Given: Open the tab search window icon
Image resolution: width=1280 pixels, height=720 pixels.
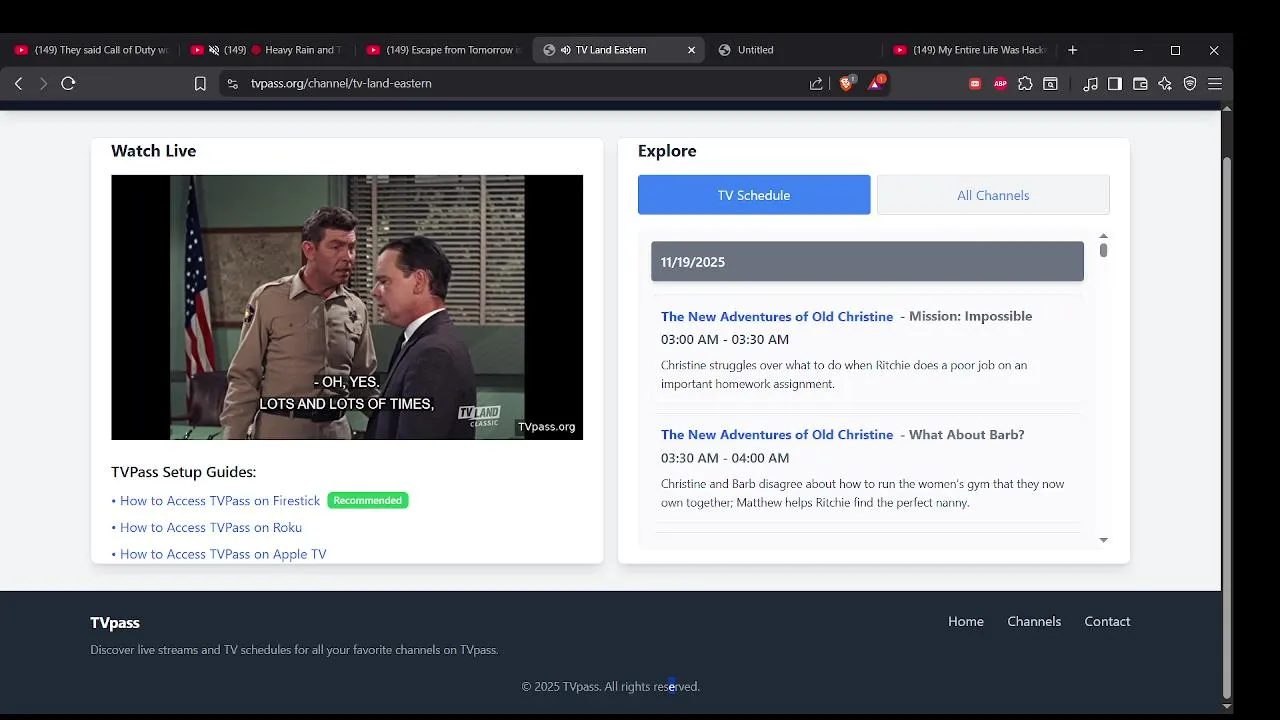Looking at the screenshot, I should click(x=1050, y=84).
